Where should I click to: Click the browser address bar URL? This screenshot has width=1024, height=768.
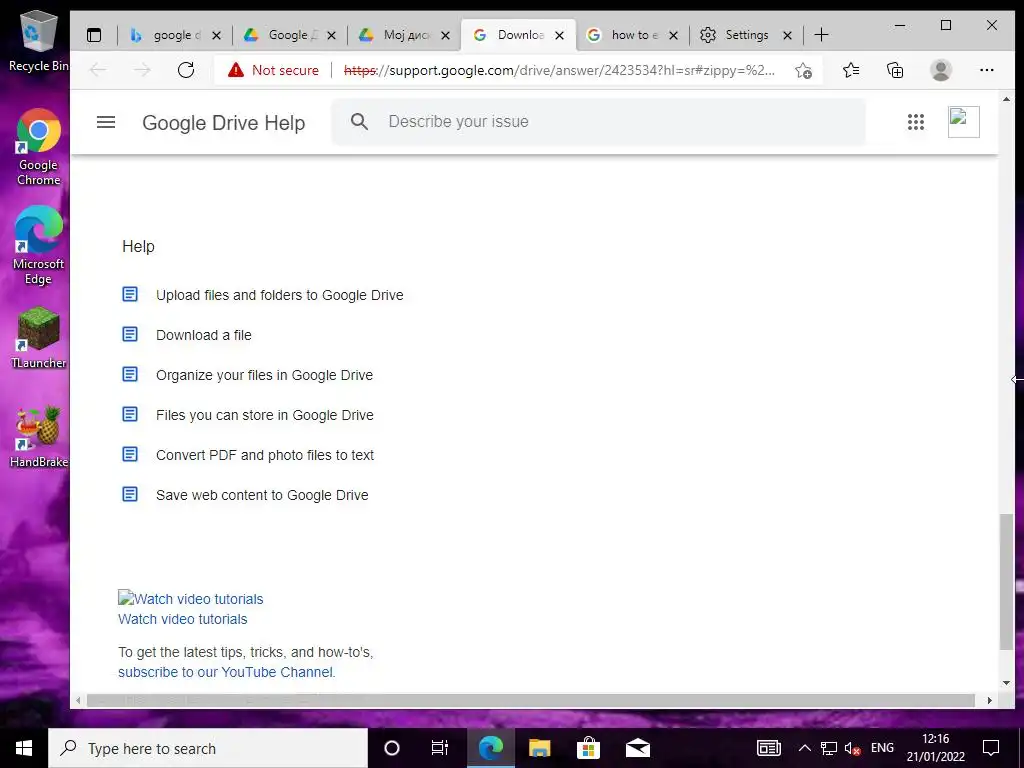[x=559, y=70]
